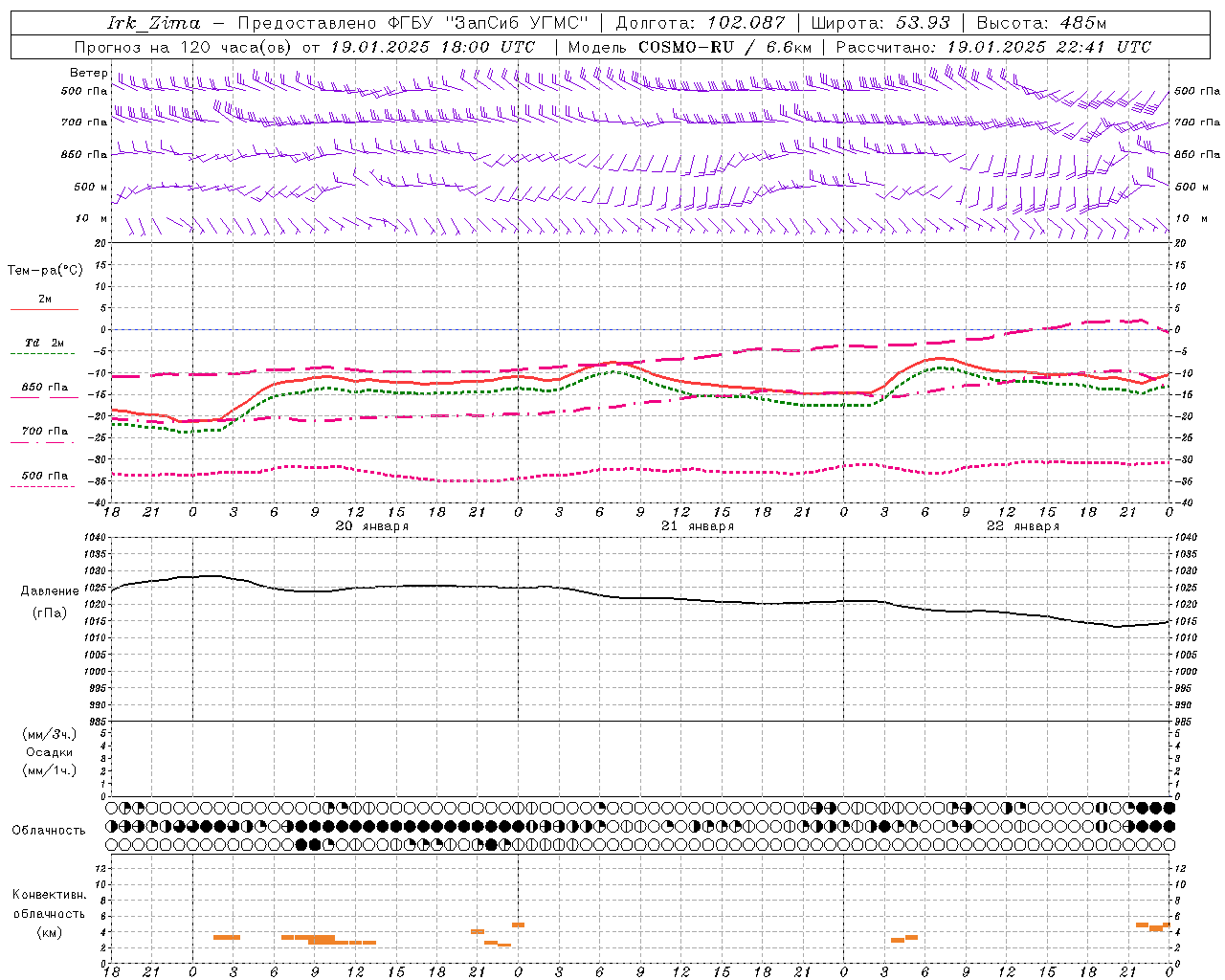Click the latitude value "Широта: 53.93"
The height and width of the screenshot is (980, 1225).
880,23
